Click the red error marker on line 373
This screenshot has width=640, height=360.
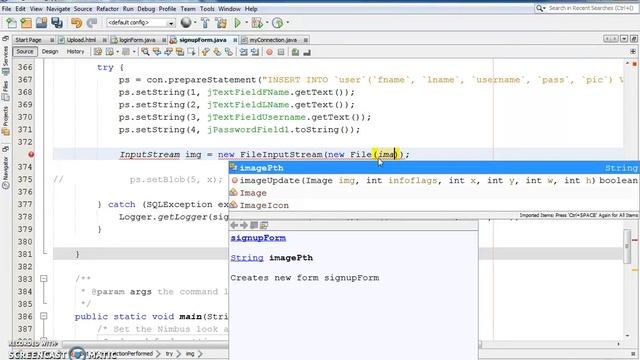[31, 154]
